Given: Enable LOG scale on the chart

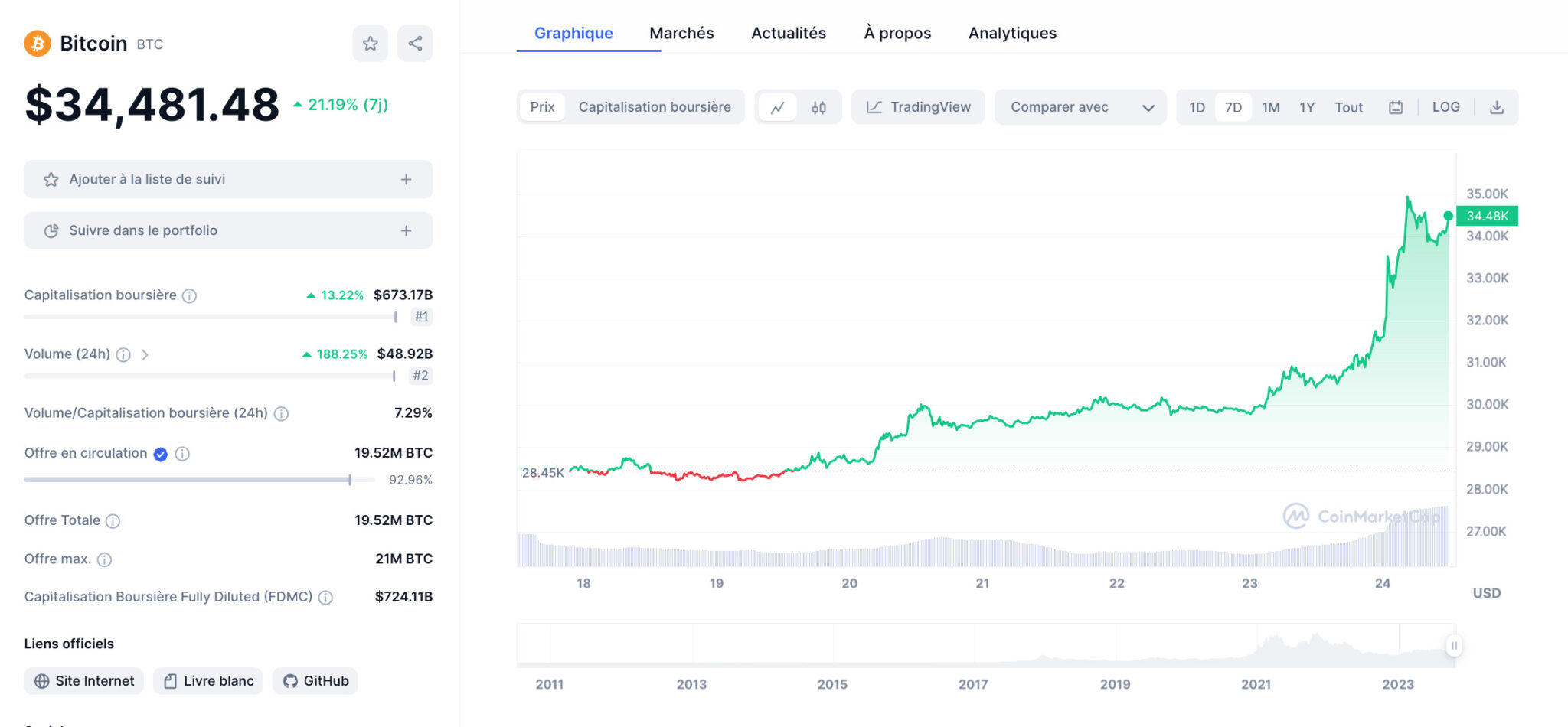Looking at the screenshot, I should coord(1445,107).
